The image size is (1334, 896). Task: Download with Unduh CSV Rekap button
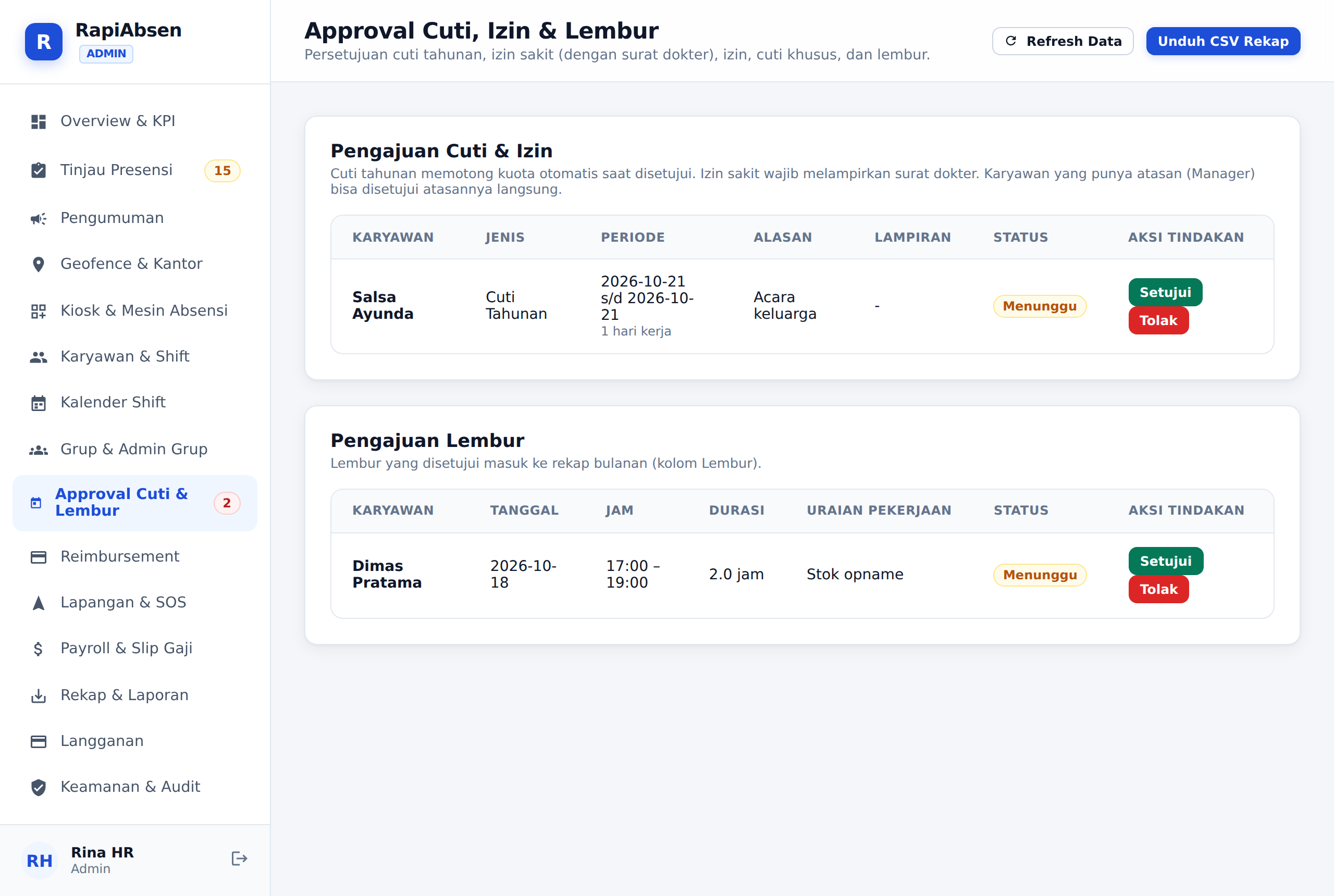(x=1223, y=41)
